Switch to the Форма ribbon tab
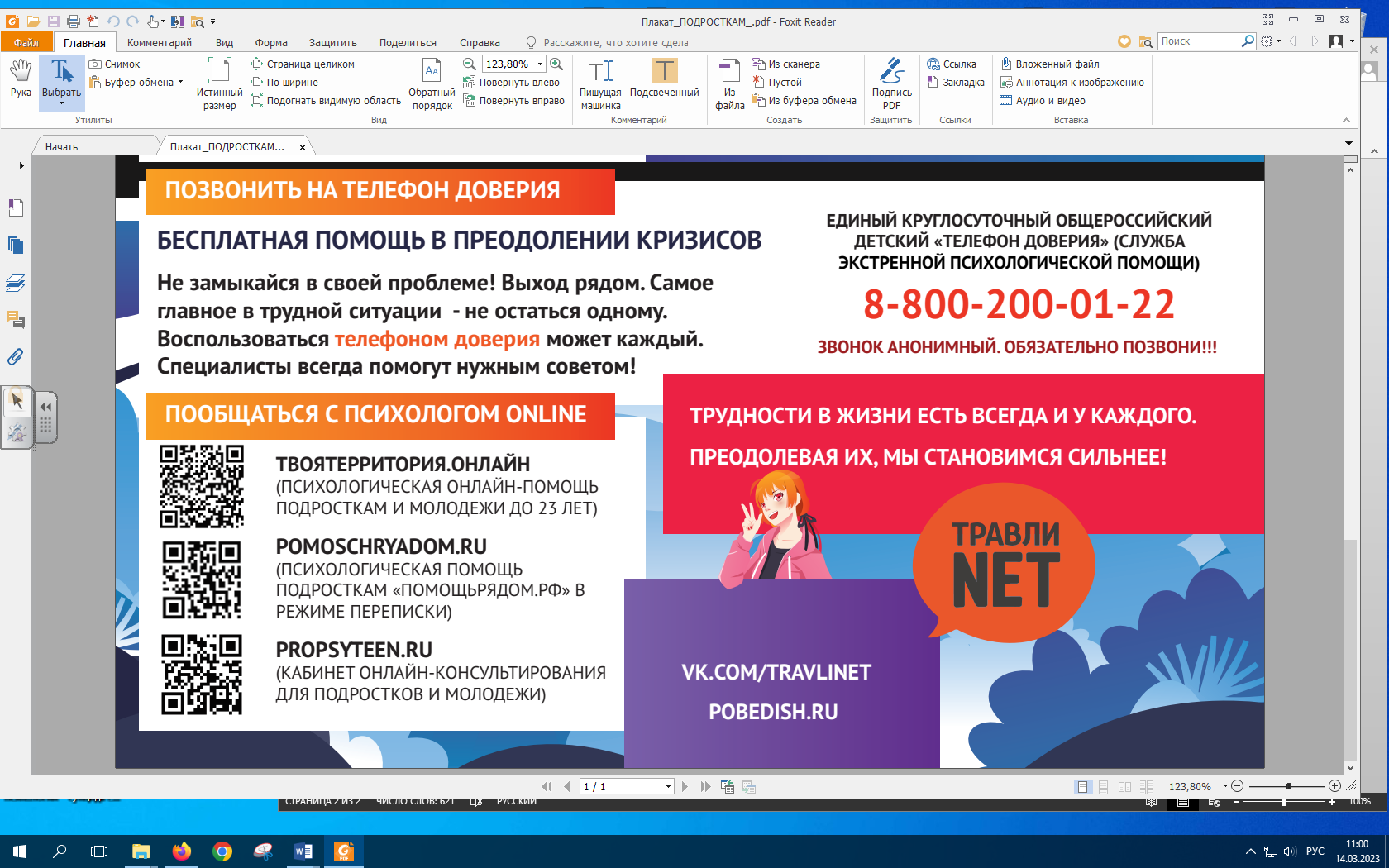The height and width of the screenshot is (868, 1389). coord(271,42)
